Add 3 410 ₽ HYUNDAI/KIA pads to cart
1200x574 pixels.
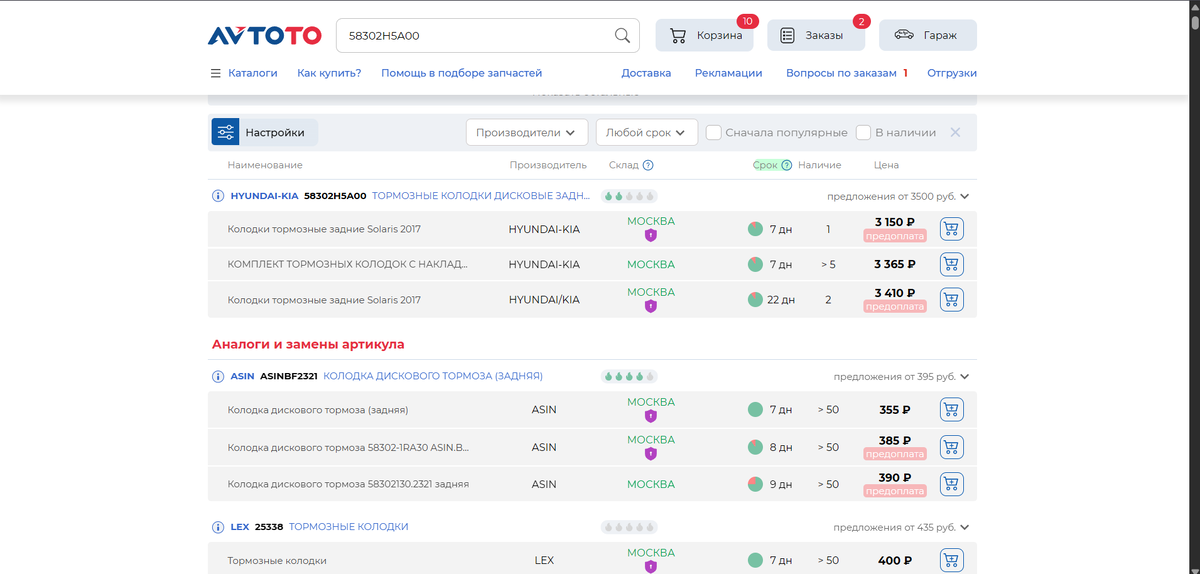pos(951,300)
